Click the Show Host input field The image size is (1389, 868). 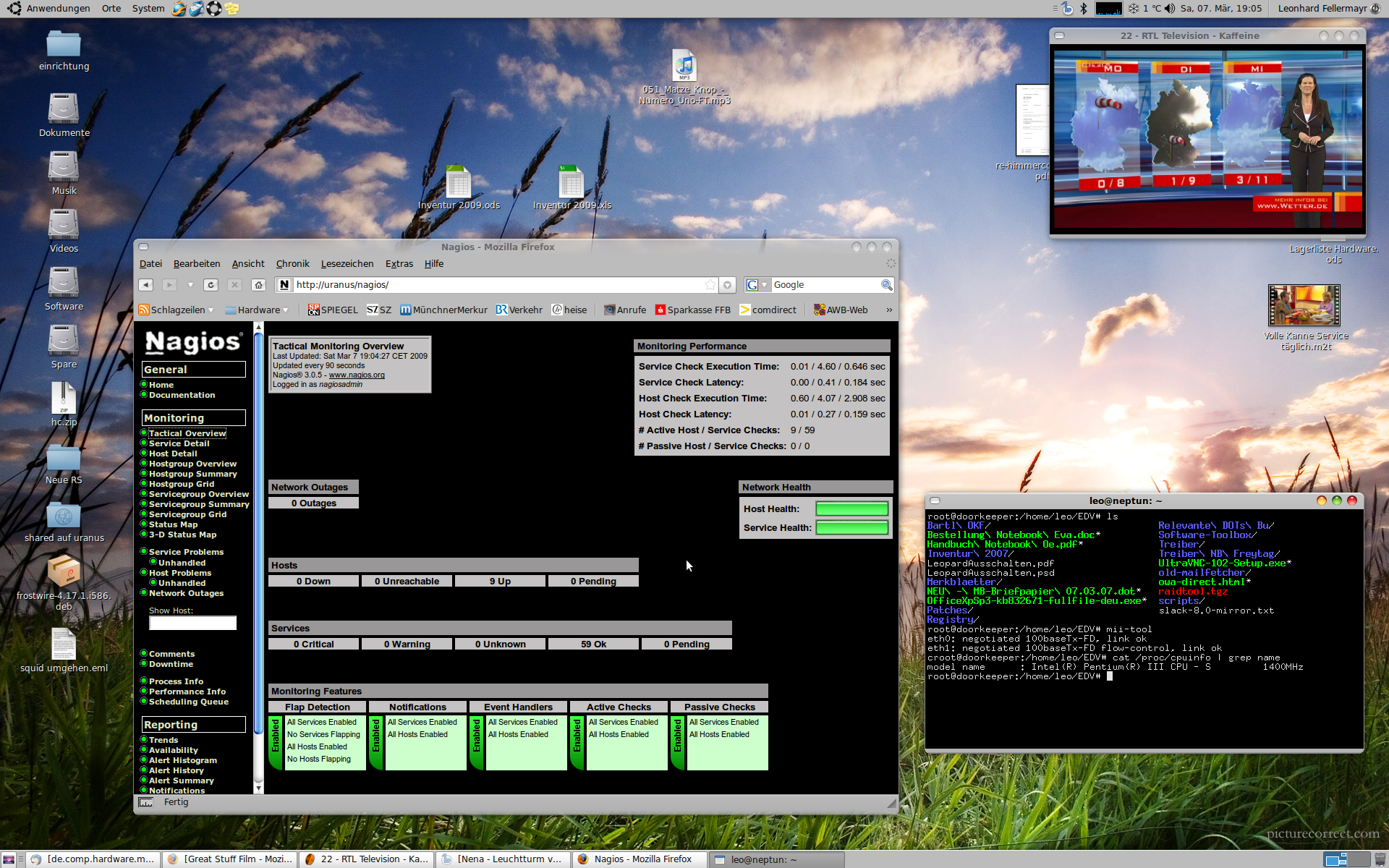pos(192,623)
